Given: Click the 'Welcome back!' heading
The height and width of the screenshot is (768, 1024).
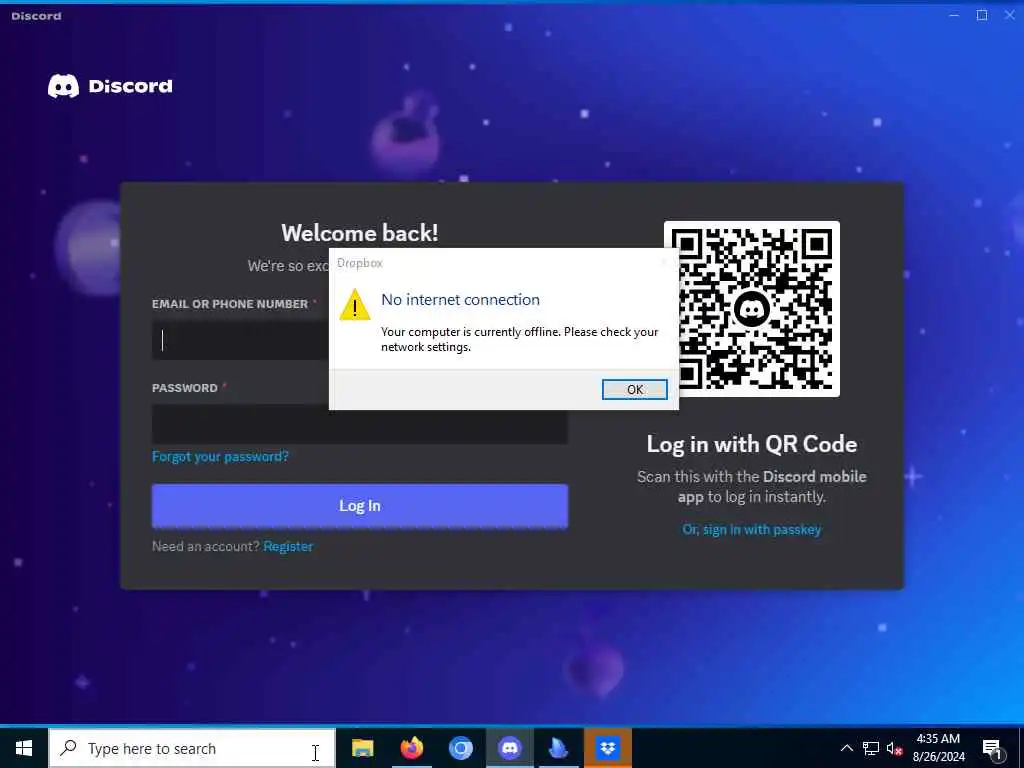Looking at the screenshot, I should (360, 233).
